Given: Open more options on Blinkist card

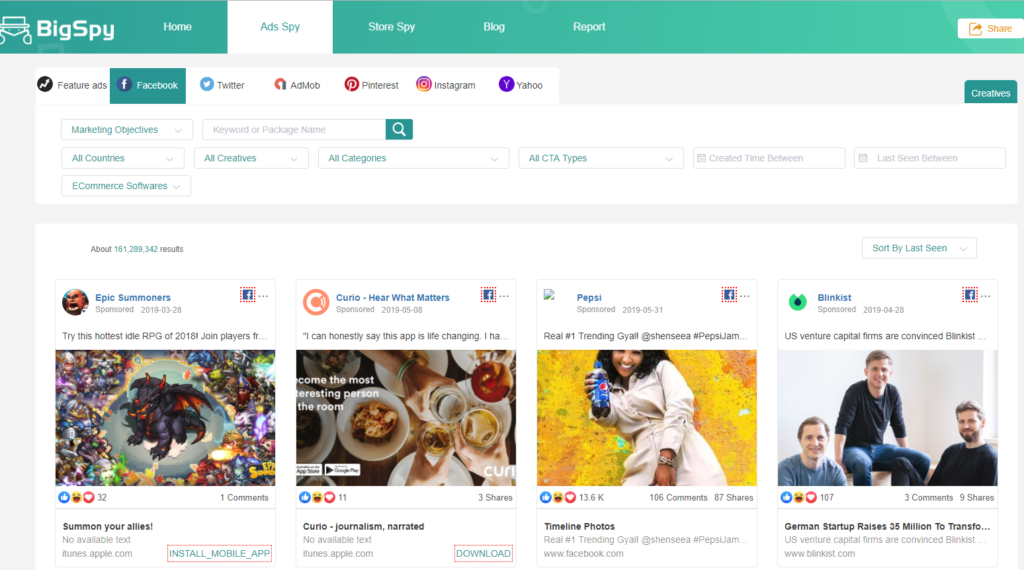Looking at the screenshot, I should [x=986, y=296].
